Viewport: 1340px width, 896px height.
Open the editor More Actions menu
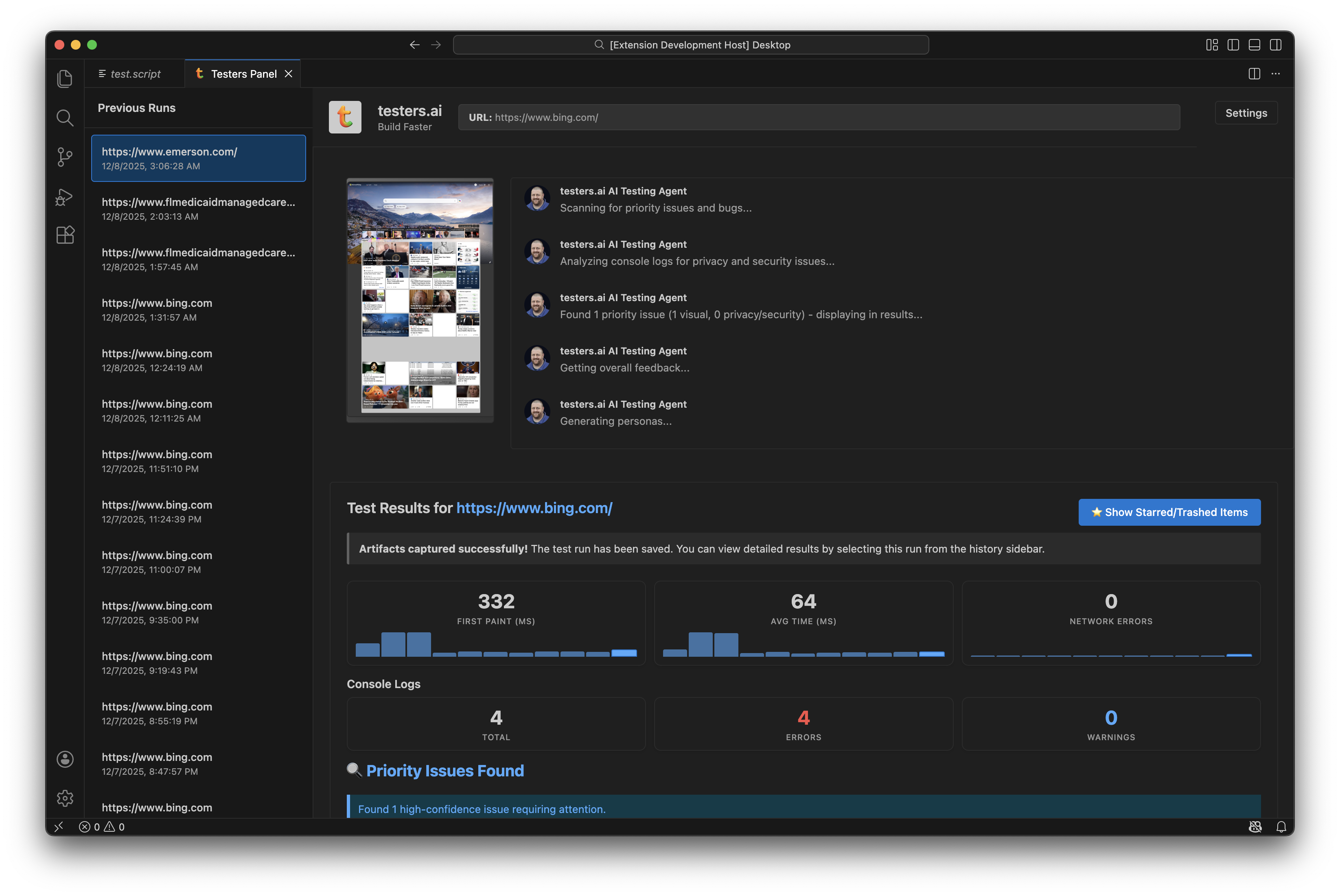[x=1276, y=73]
